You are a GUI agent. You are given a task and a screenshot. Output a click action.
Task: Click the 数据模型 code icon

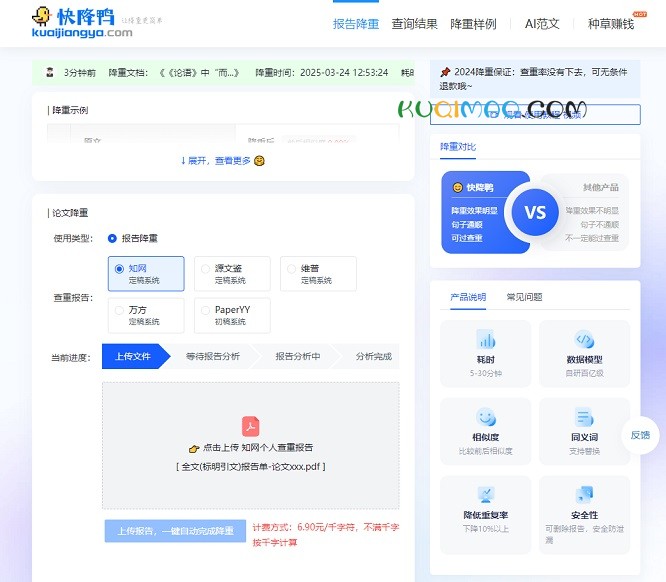[x=584, y=339]
